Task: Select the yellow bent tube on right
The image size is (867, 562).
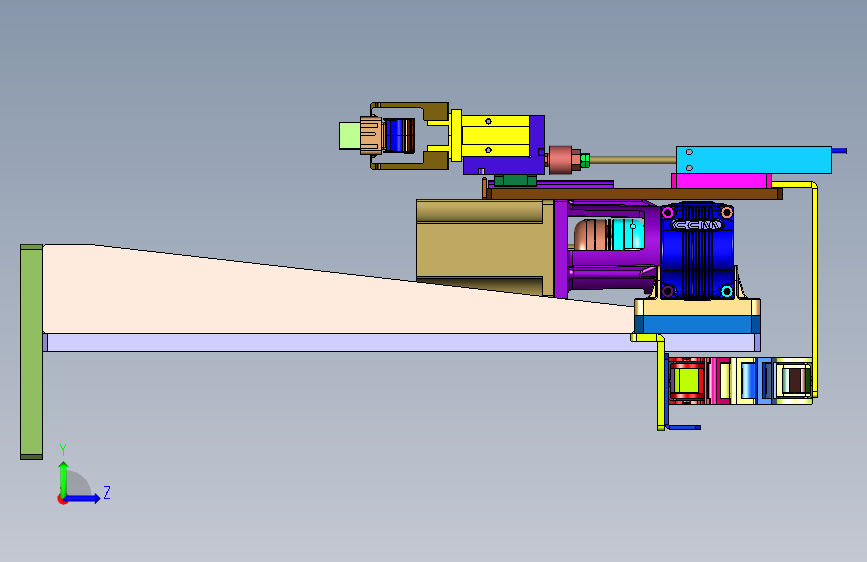Action: click(814, 288)
